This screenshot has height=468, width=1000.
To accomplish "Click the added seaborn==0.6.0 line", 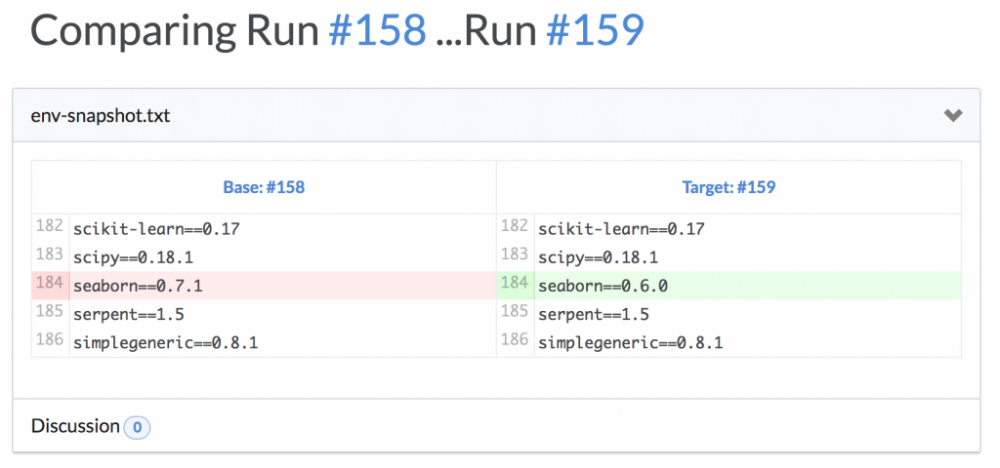I will tap(603, 286).
